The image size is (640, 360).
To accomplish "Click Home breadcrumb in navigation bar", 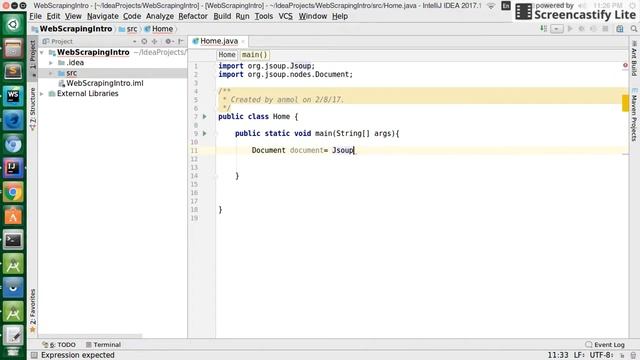I will click(x=159, y=29).
